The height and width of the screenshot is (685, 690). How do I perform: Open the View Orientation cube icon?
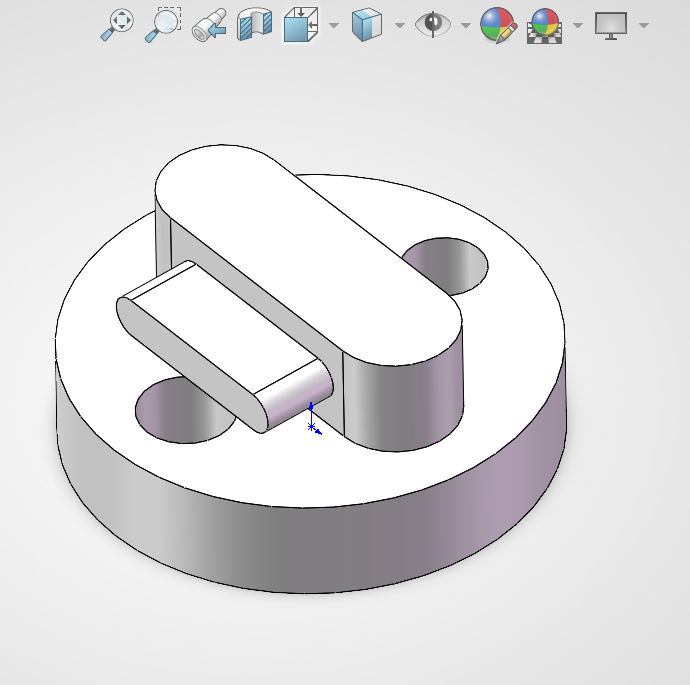[301, 25]
